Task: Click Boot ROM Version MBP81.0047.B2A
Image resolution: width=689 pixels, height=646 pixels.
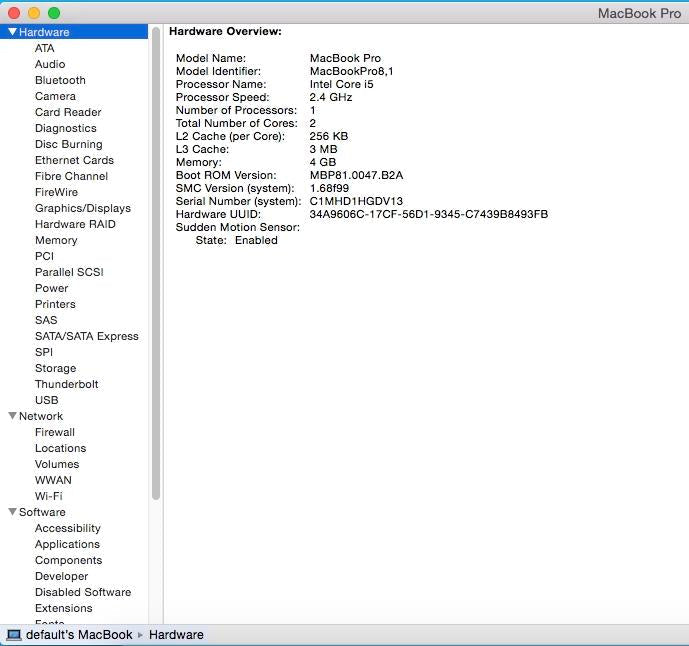Action: click(x=356, y=175)
